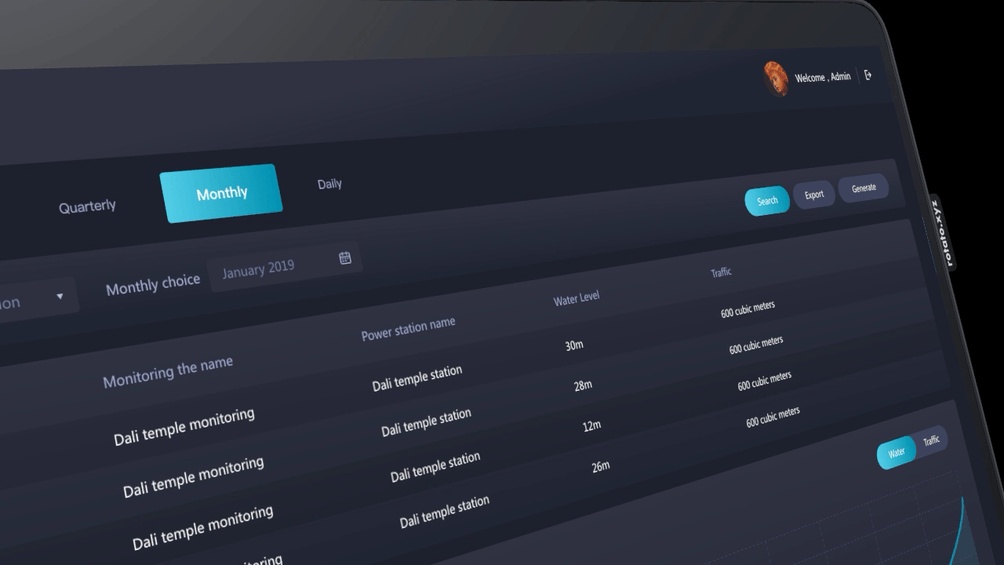The height and width of the screenshot is (565, 1004).
Task: Click the 26m water level cell
Action: point(601,466)
